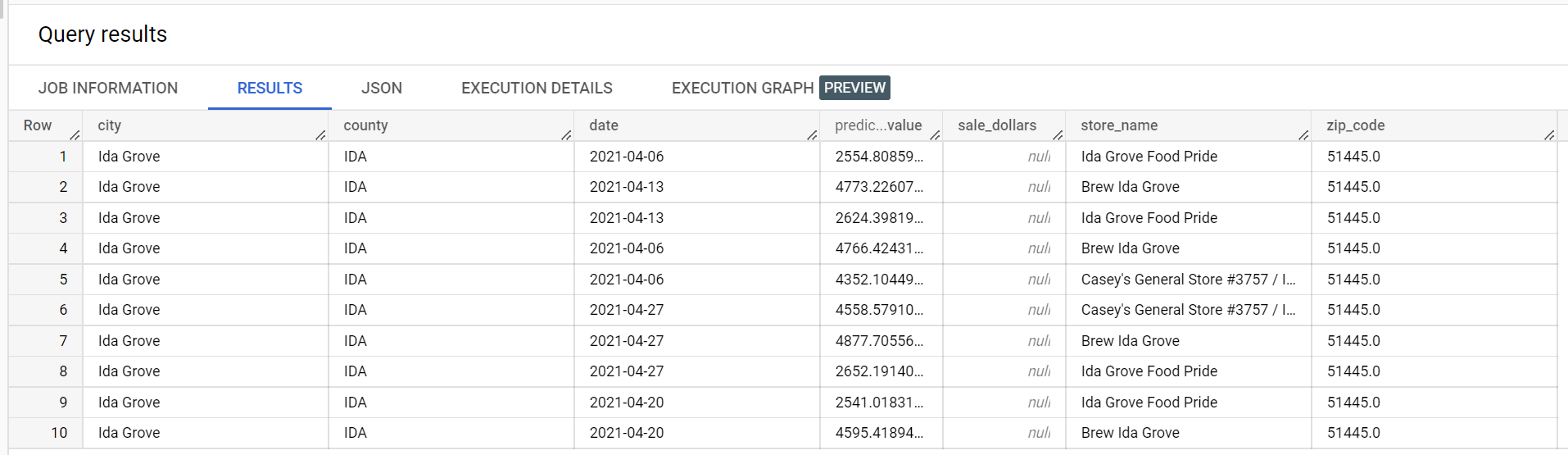Select the date cell in row 10
The width and height of the screenshot is (1568, 455).
tap(627, 433)
